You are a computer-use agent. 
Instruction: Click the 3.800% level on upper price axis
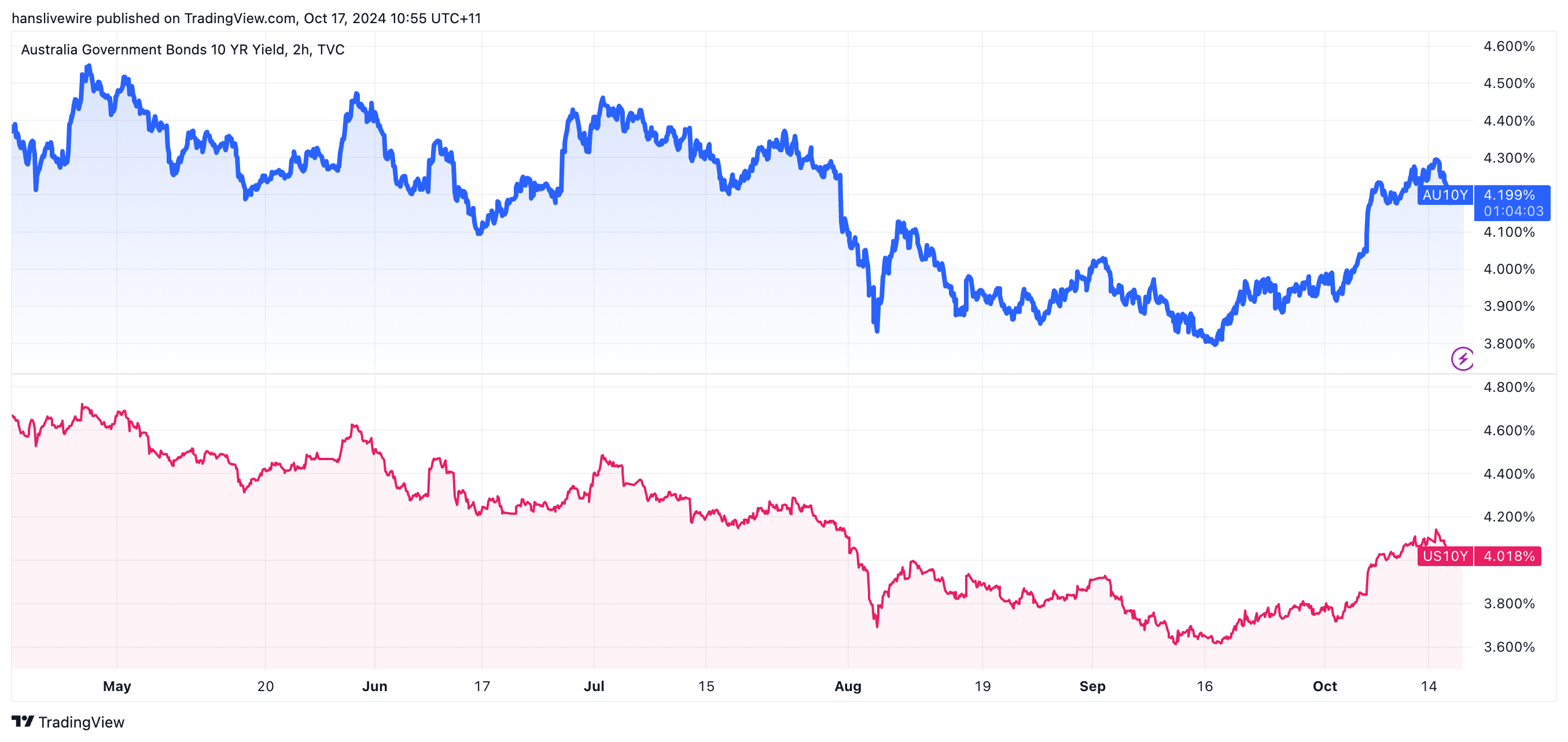(1509, 343)
